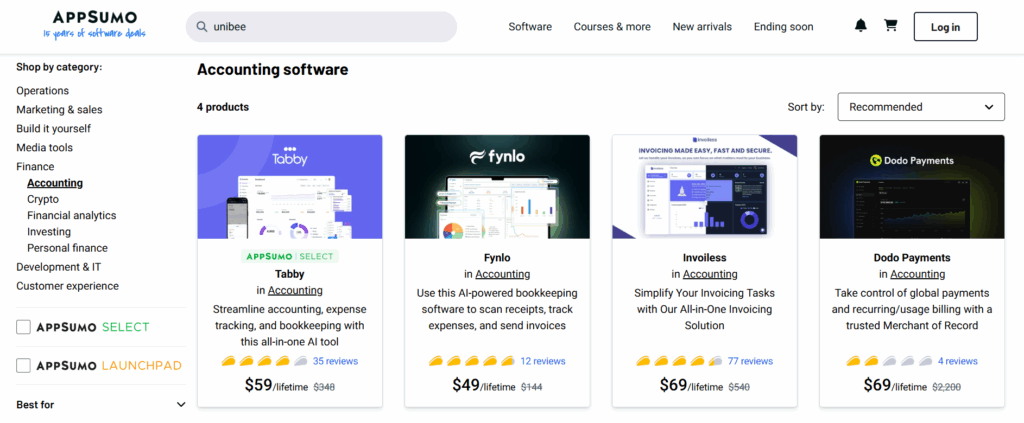Screen dimensions: 1024x423
Task: Open the shopping cart icon
Action: 890,26
